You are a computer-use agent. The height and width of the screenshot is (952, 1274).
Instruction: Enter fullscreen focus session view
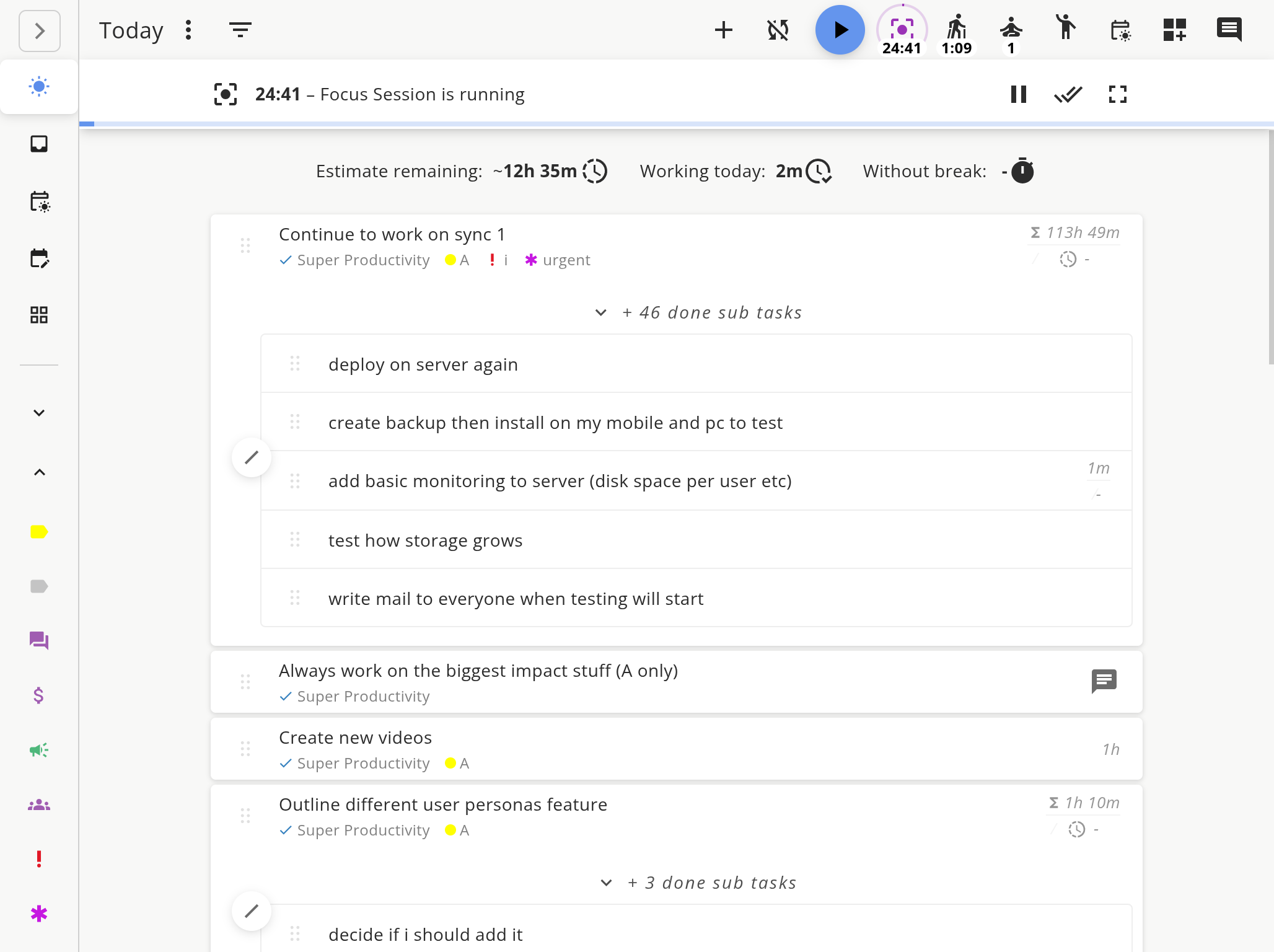pos(1117,94)
